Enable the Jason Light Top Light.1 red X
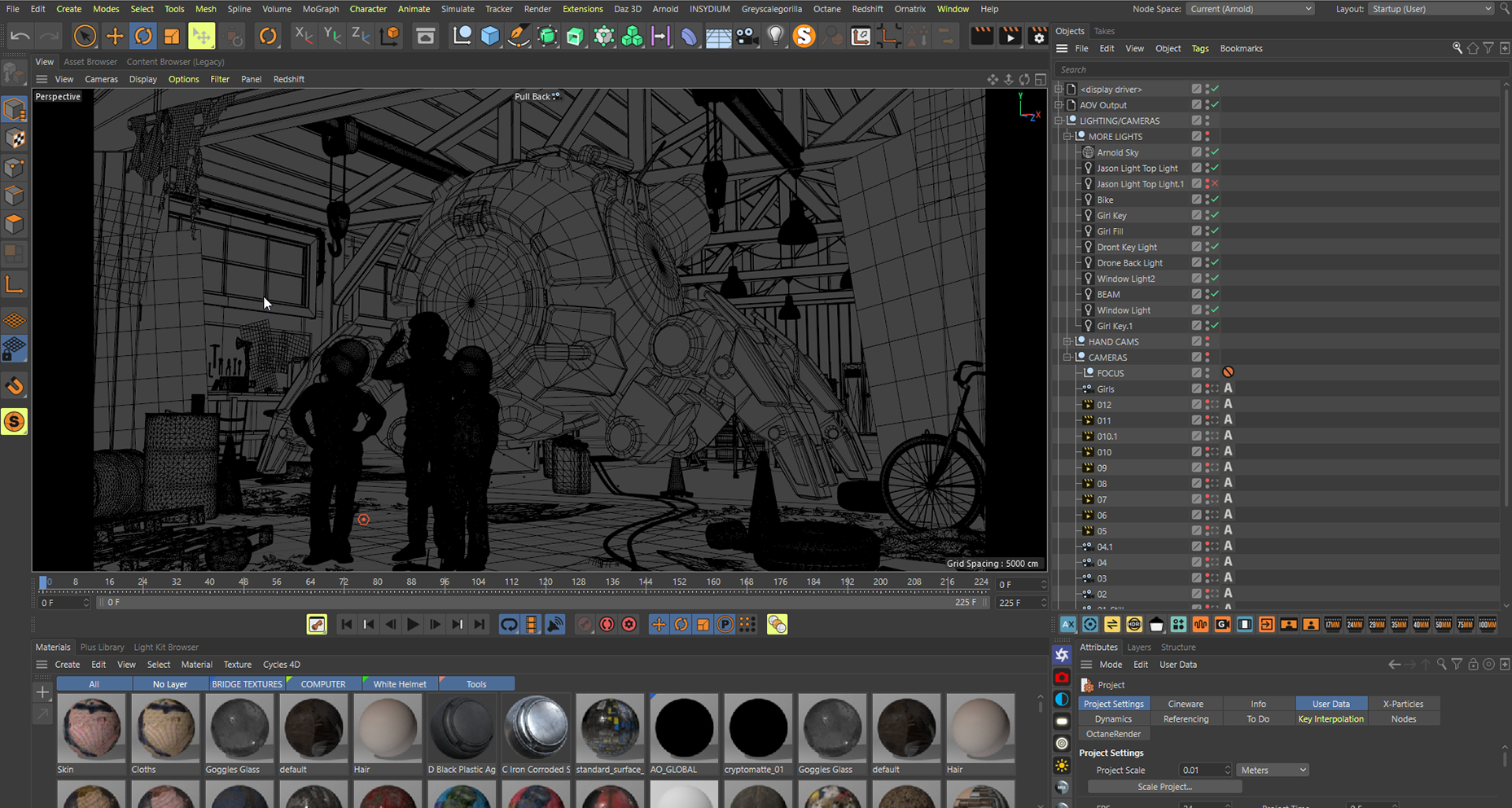1512x808 pixels. pos(1215,184)
